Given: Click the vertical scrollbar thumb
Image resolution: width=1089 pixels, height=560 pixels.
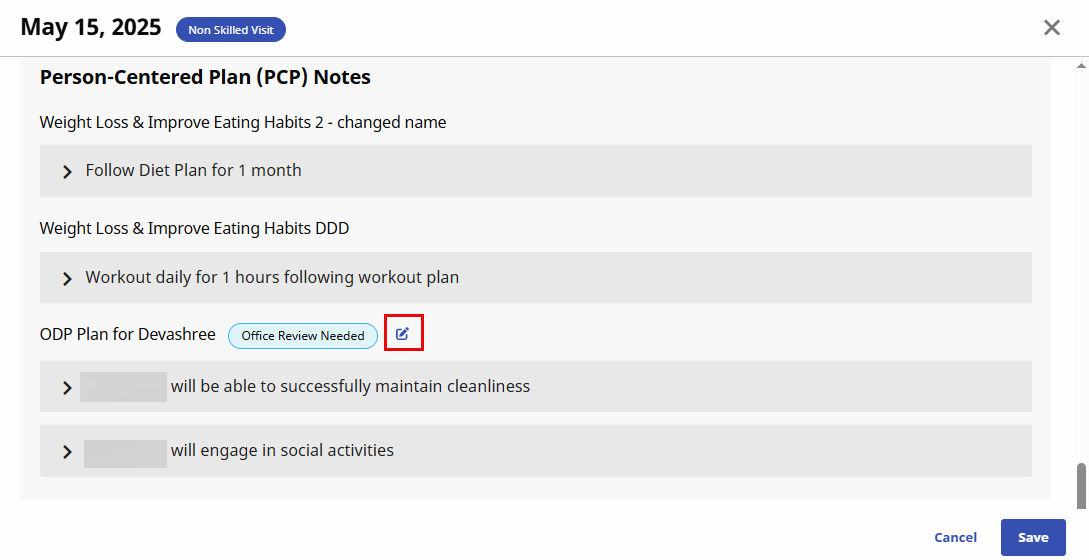Looking at the screenshot, I should (1081, 486).
